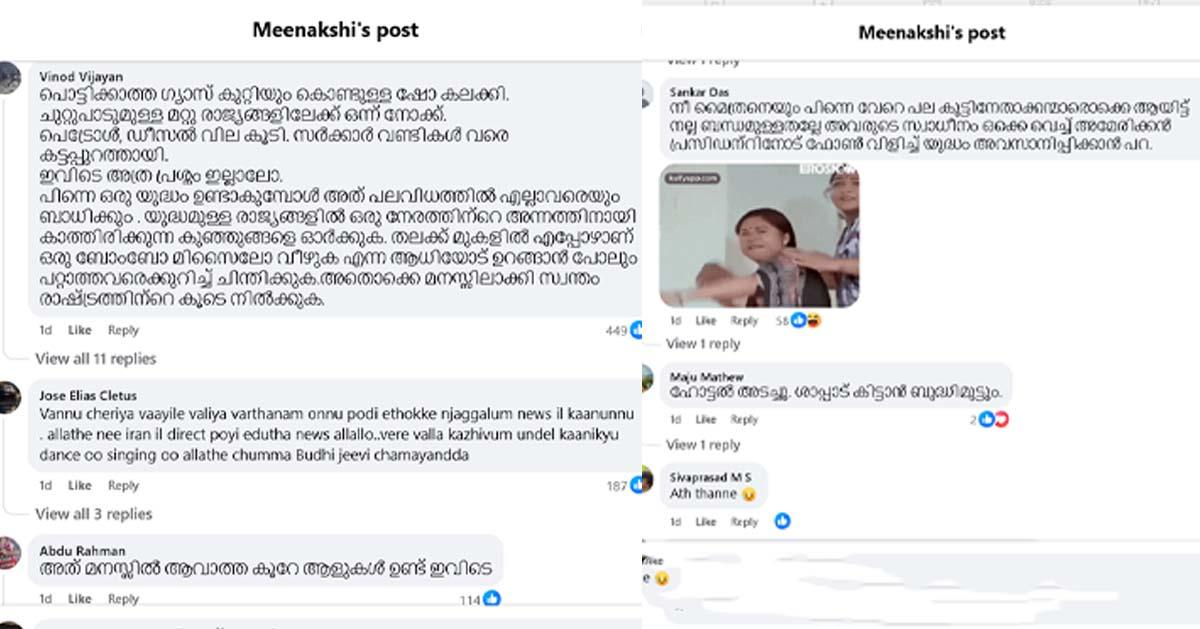Open the image in Sankar Das's comment
The height and width of the screenshot is (629, 1200).
point(759,236)
